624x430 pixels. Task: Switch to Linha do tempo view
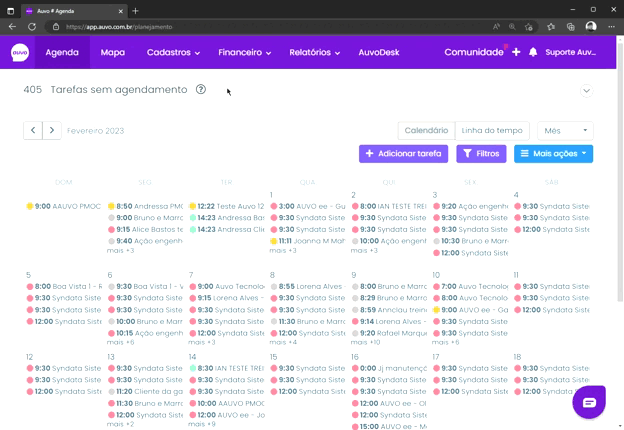tap(492, 130)
